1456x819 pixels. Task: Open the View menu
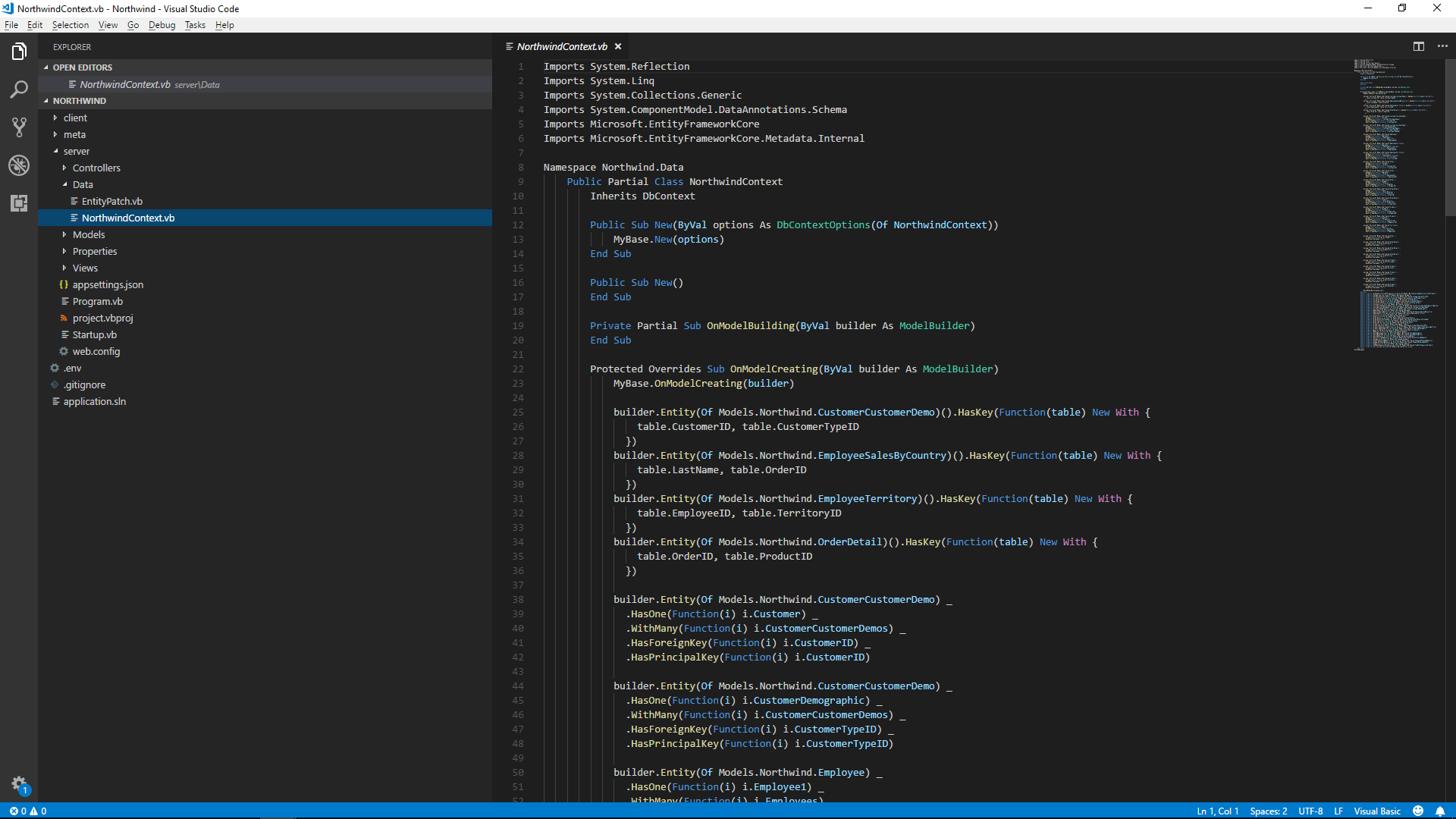[108, 25]
